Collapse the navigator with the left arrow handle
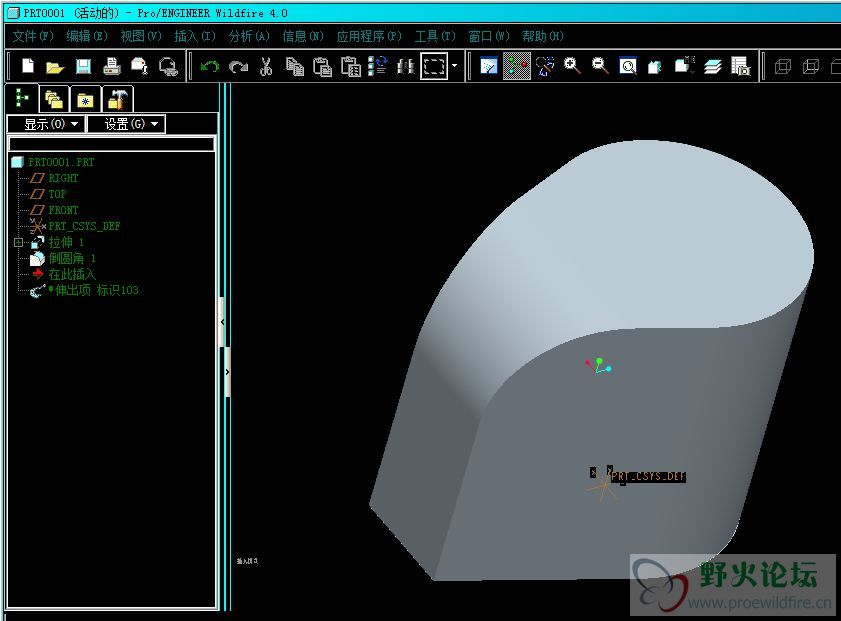This screenshot has height=621, width=841. point(223,322)
